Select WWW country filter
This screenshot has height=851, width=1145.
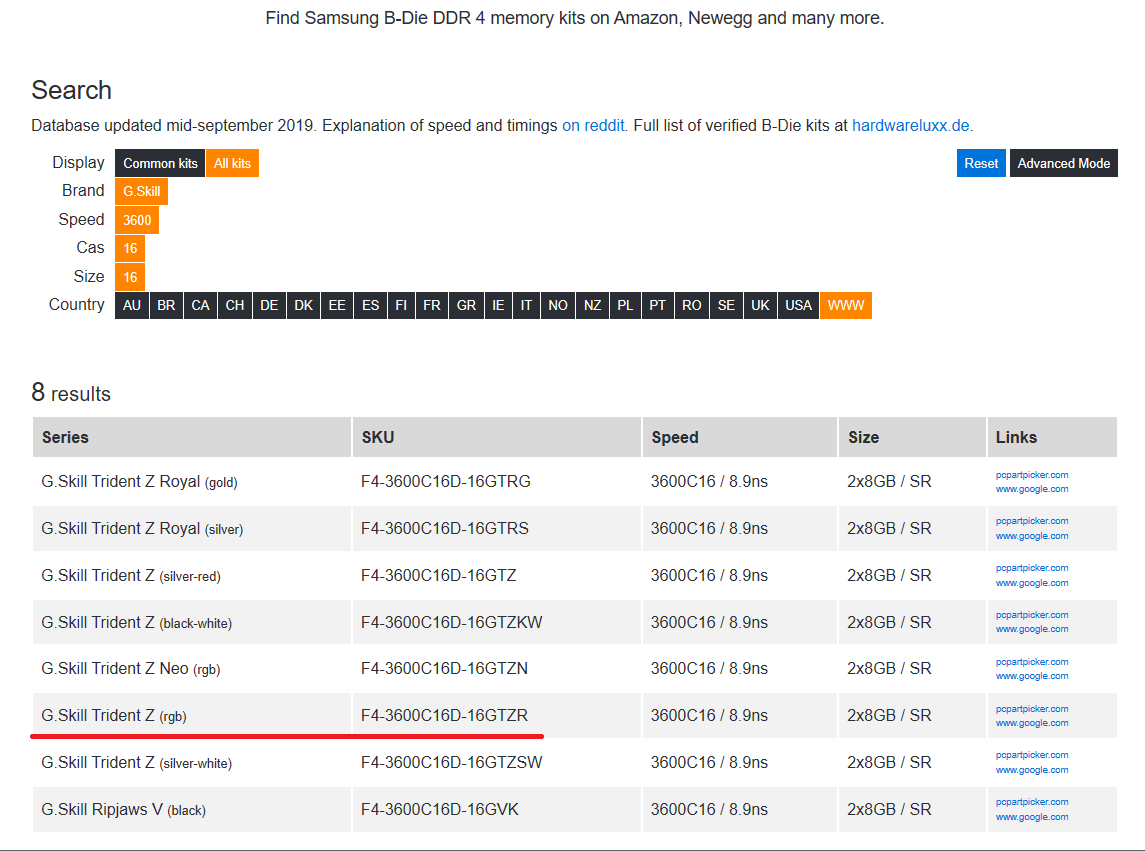click(846, 305)
